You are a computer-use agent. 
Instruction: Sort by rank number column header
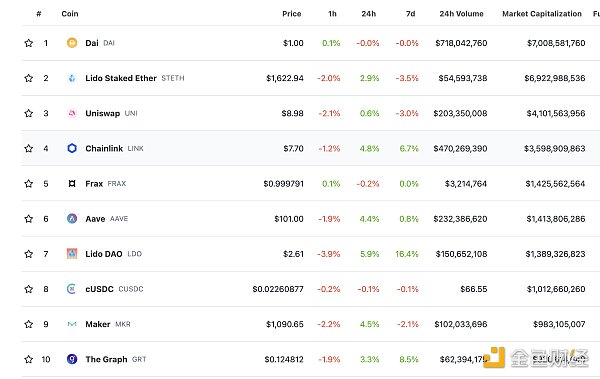[x=39, y=14]
